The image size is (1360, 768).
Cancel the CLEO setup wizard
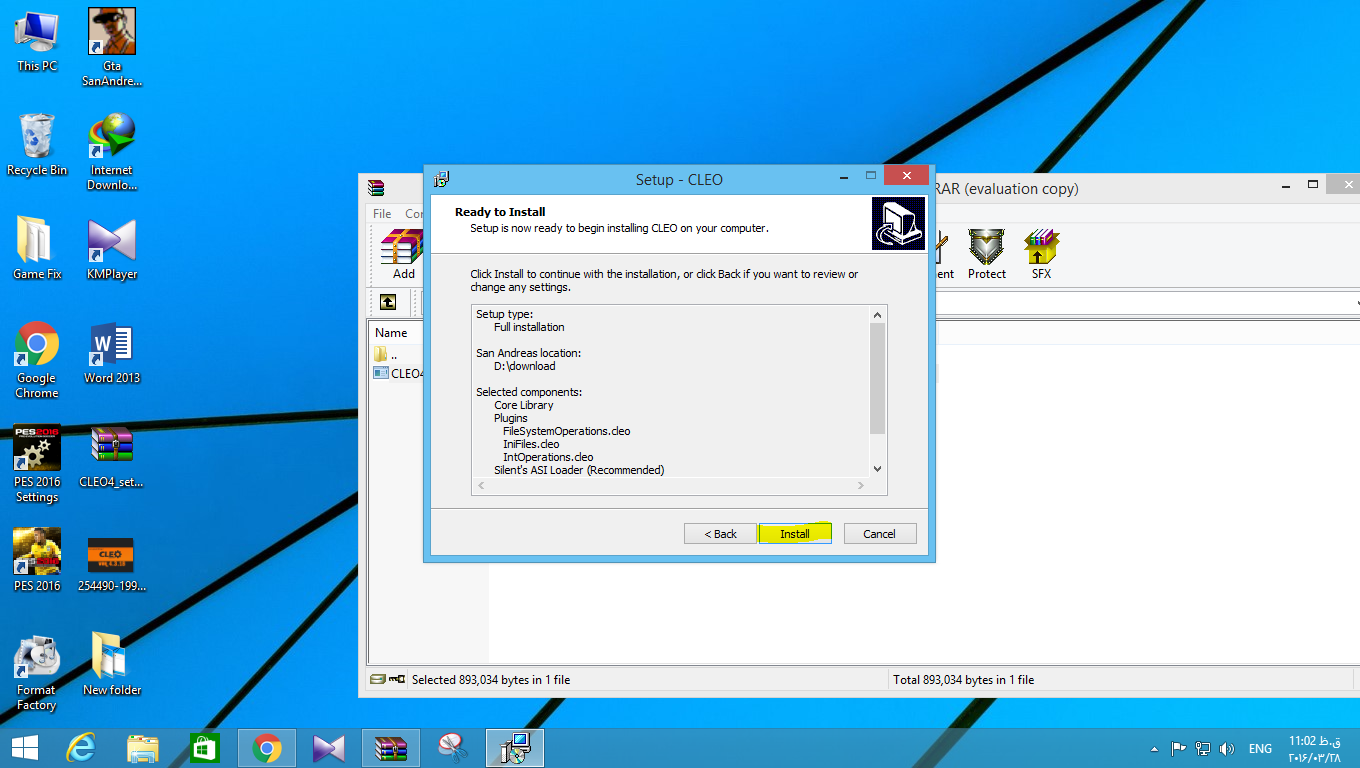pos(880,533)
